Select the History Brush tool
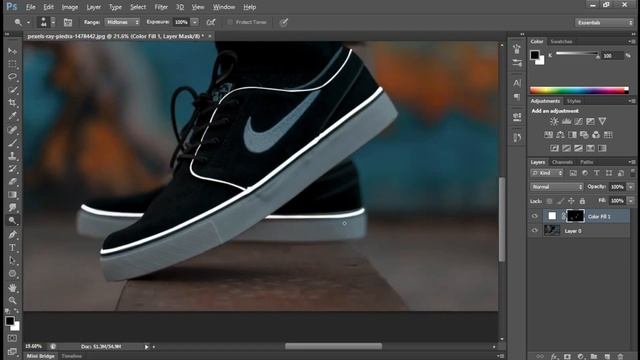Viewport: 640px width, 360px height. point(12,169)
